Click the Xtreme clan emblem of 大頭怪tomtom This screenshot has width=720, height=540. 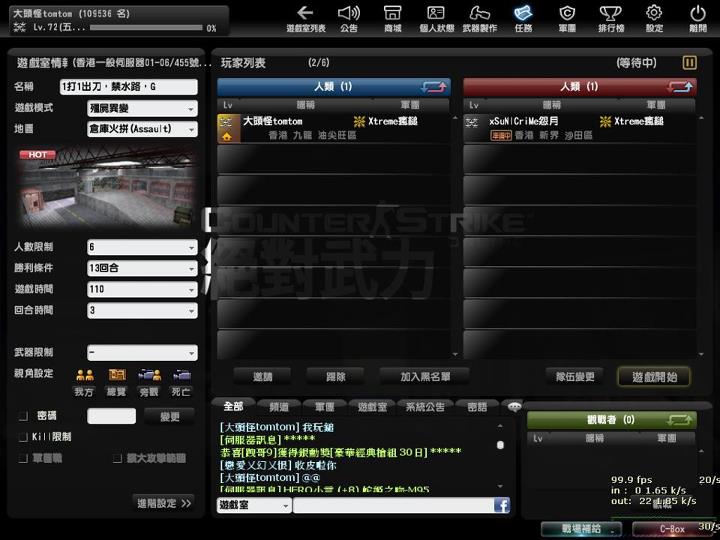coord(359,121)
